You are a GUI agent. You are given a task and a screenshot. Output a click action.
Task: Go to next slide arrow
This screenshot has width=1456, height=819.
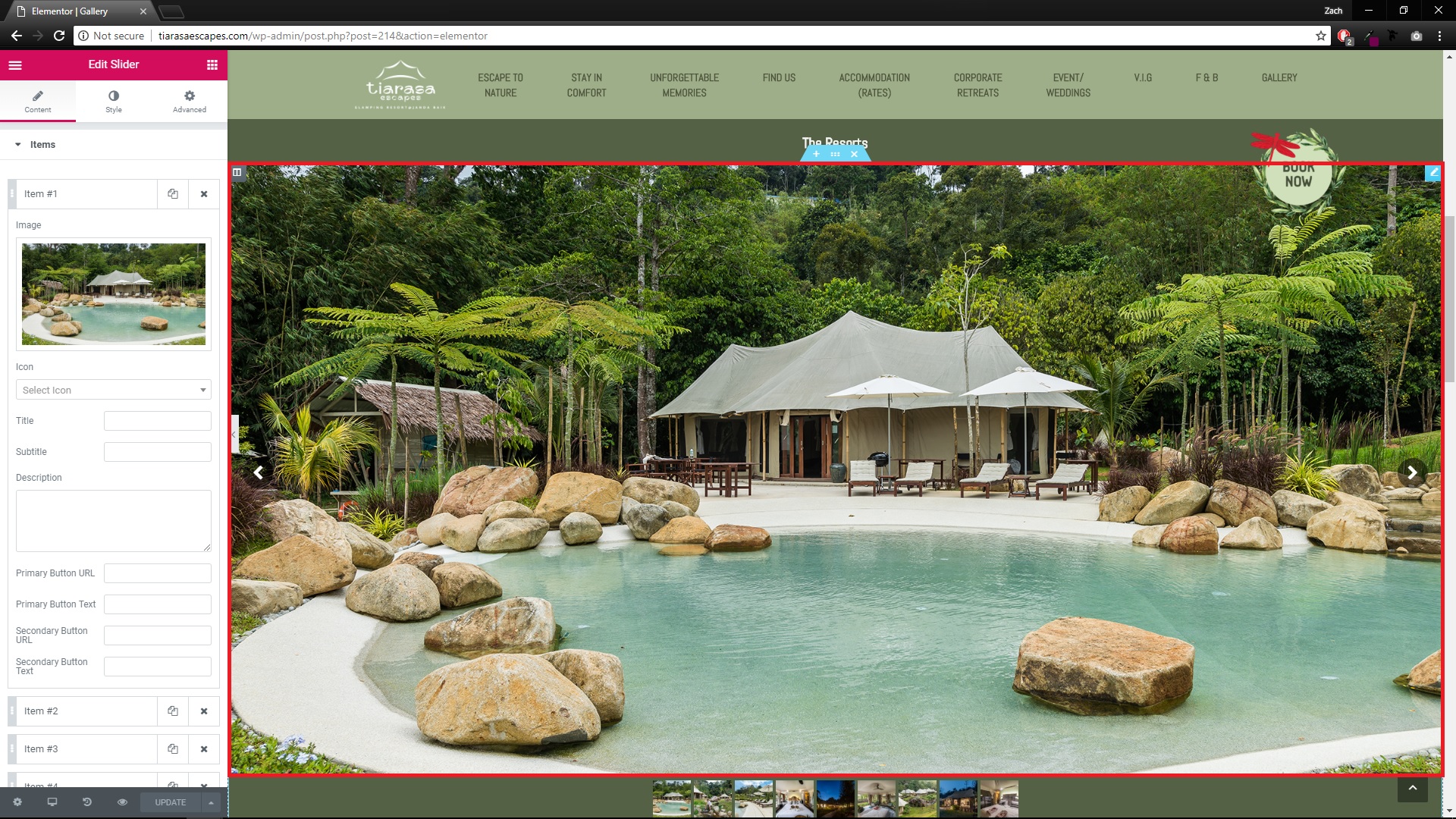point(1412,472)
